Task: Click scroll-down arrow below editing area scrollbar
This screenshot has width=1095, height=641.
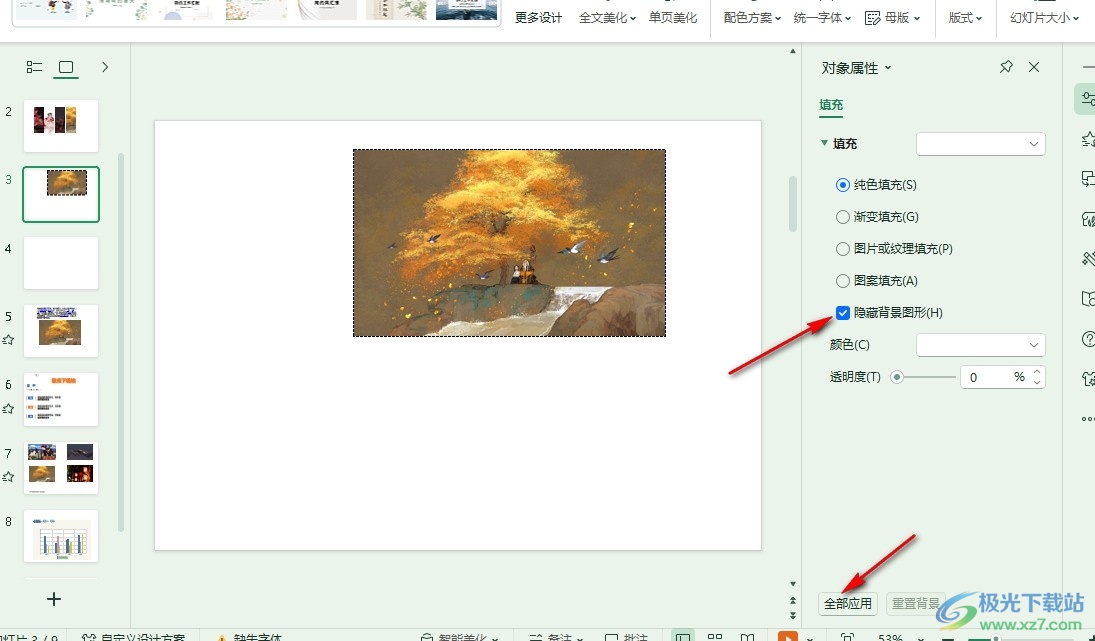Action: 793,584
